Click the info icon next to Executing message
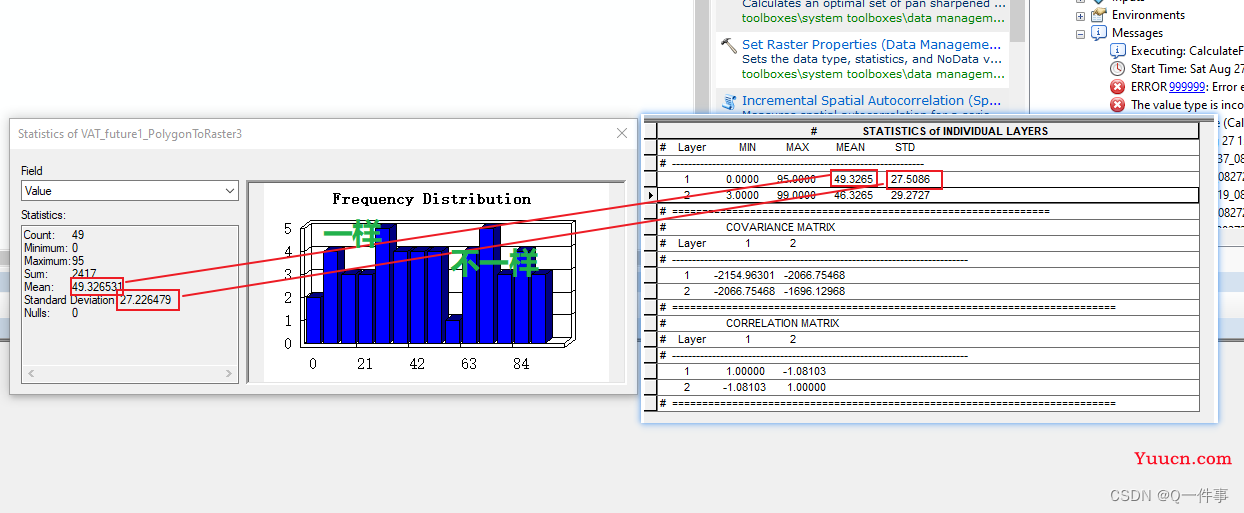Screen dimensions: 1244x513 (1118, 51)
